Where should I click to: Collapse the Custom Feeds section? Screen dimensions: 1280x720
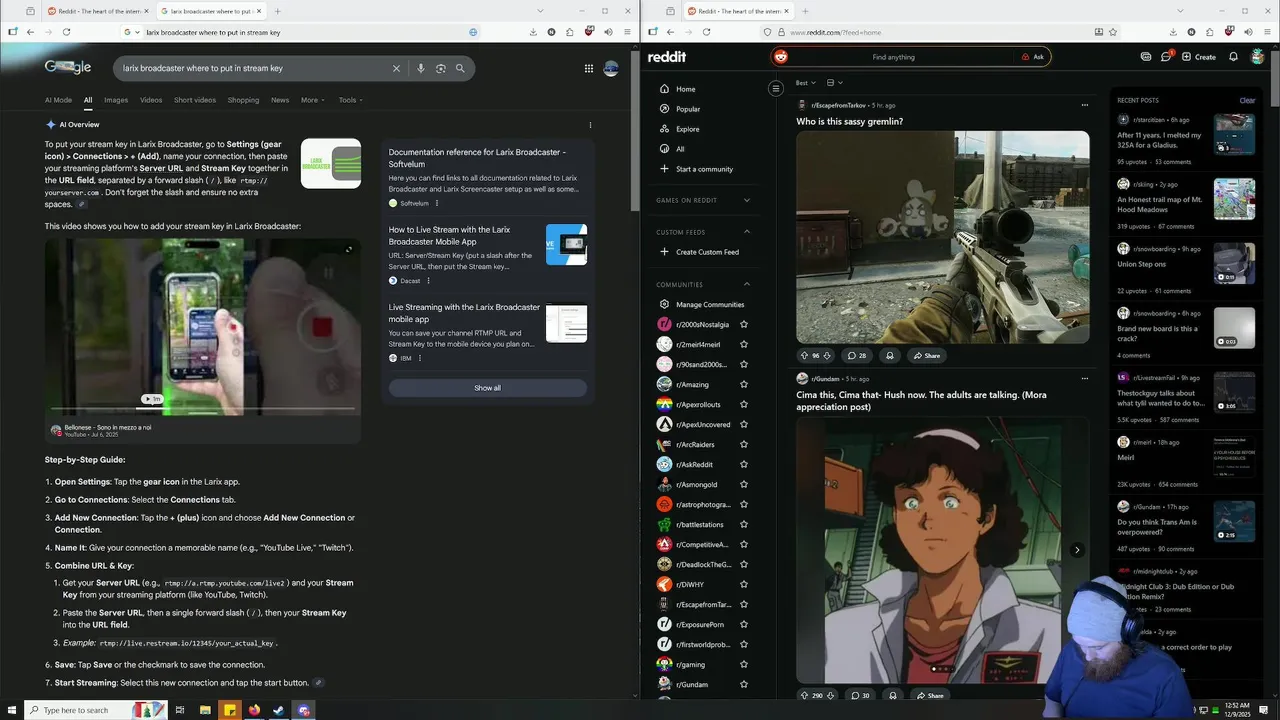tap(747, 232)
